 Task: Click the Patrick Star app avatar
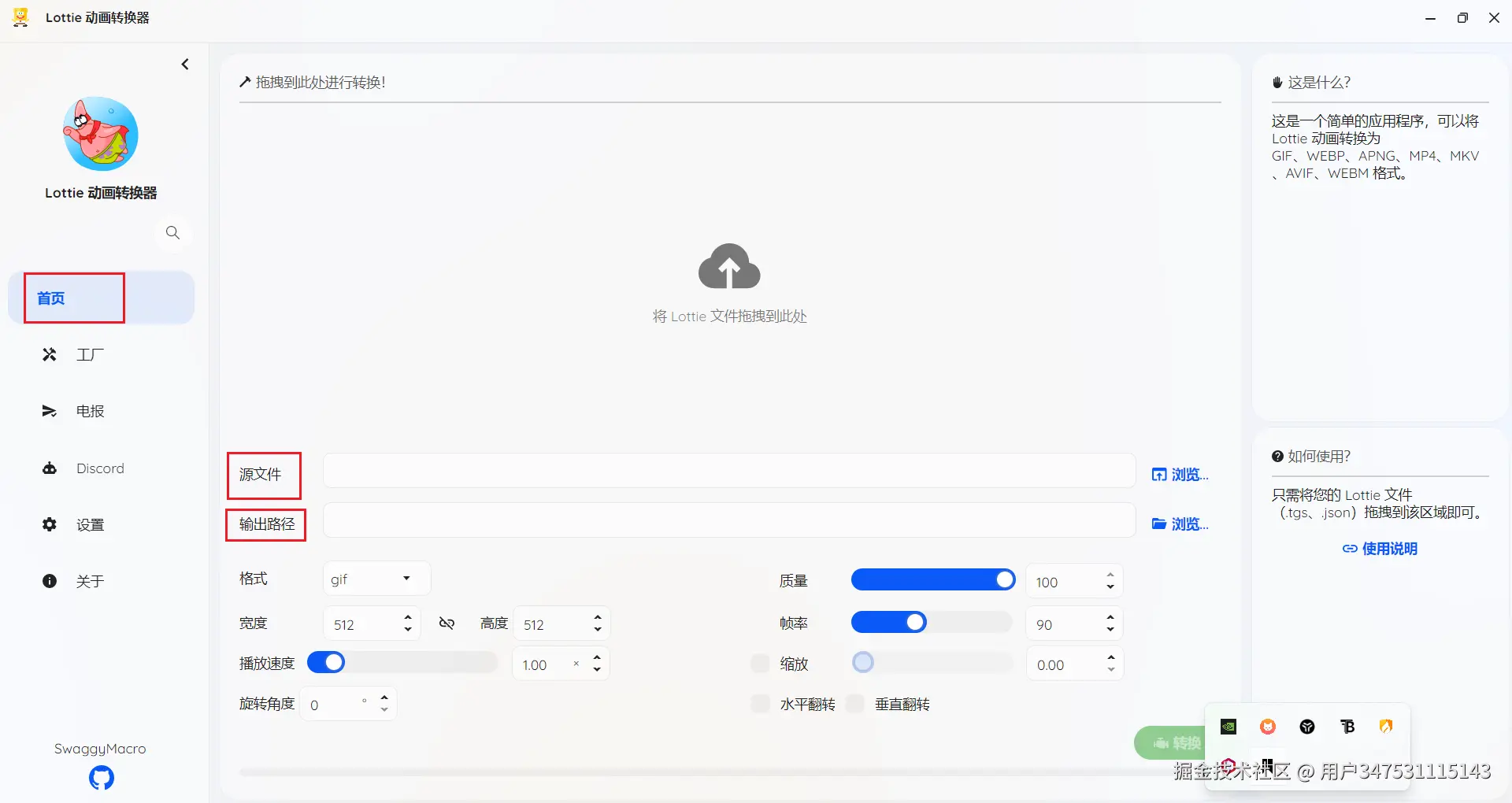(x=101, y=134)
